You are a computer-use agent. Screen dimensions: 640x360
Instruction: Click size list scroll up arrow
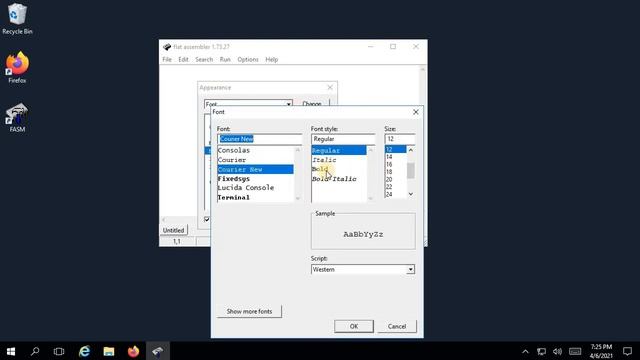pyautogui.click(x=411, y=150)
